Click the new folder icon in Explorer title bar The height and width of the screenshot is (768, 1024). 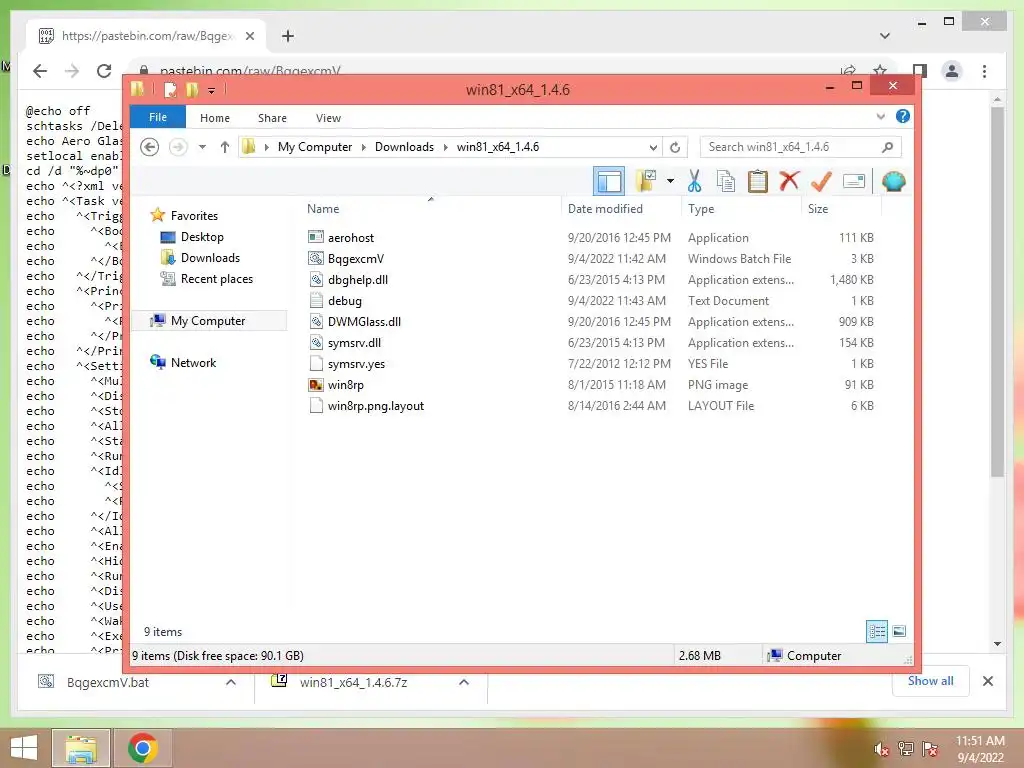[x=192, y=89]
